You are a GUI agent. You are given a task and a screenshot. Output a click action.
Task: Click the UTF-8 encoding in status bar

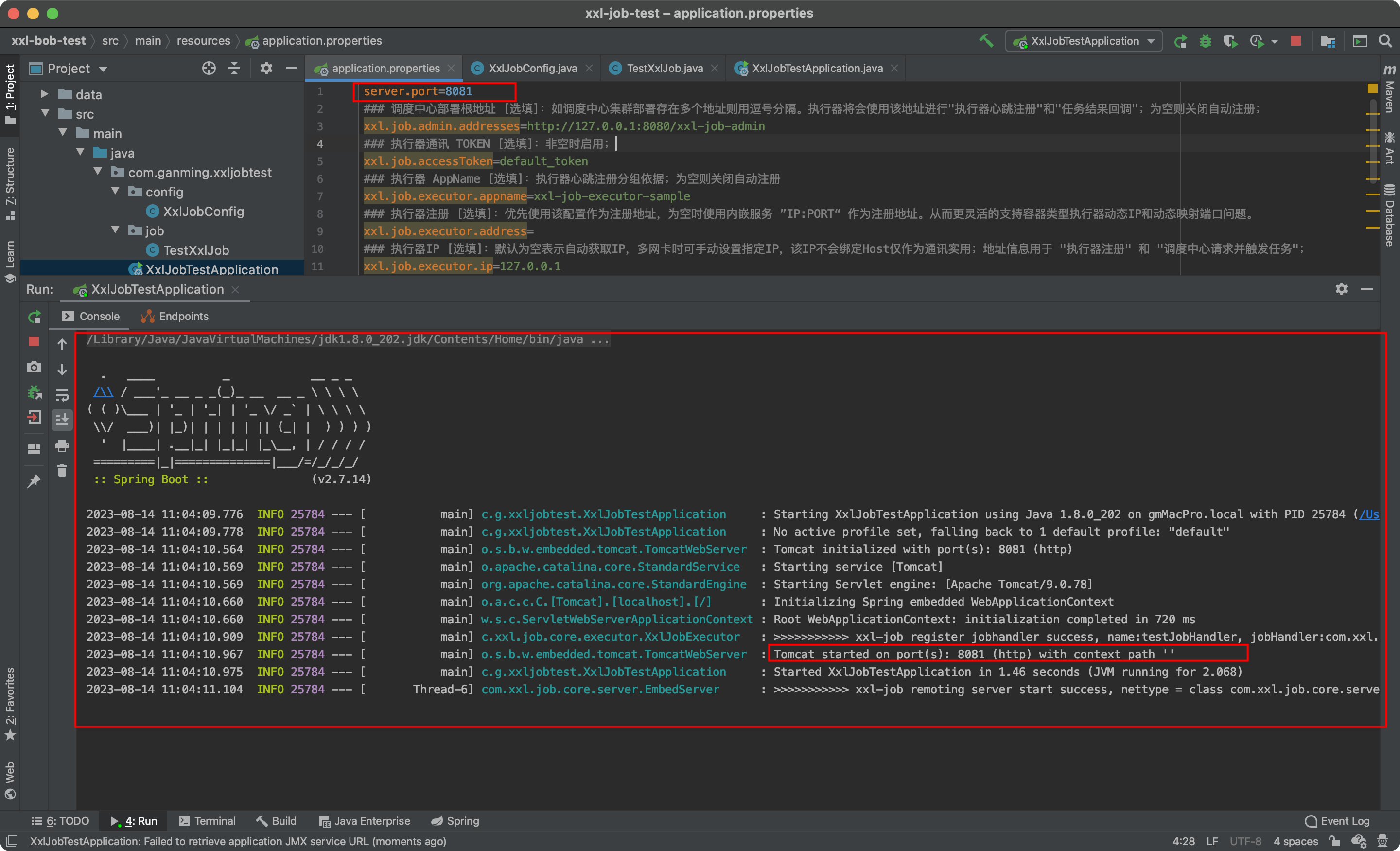pos(1245,841)
